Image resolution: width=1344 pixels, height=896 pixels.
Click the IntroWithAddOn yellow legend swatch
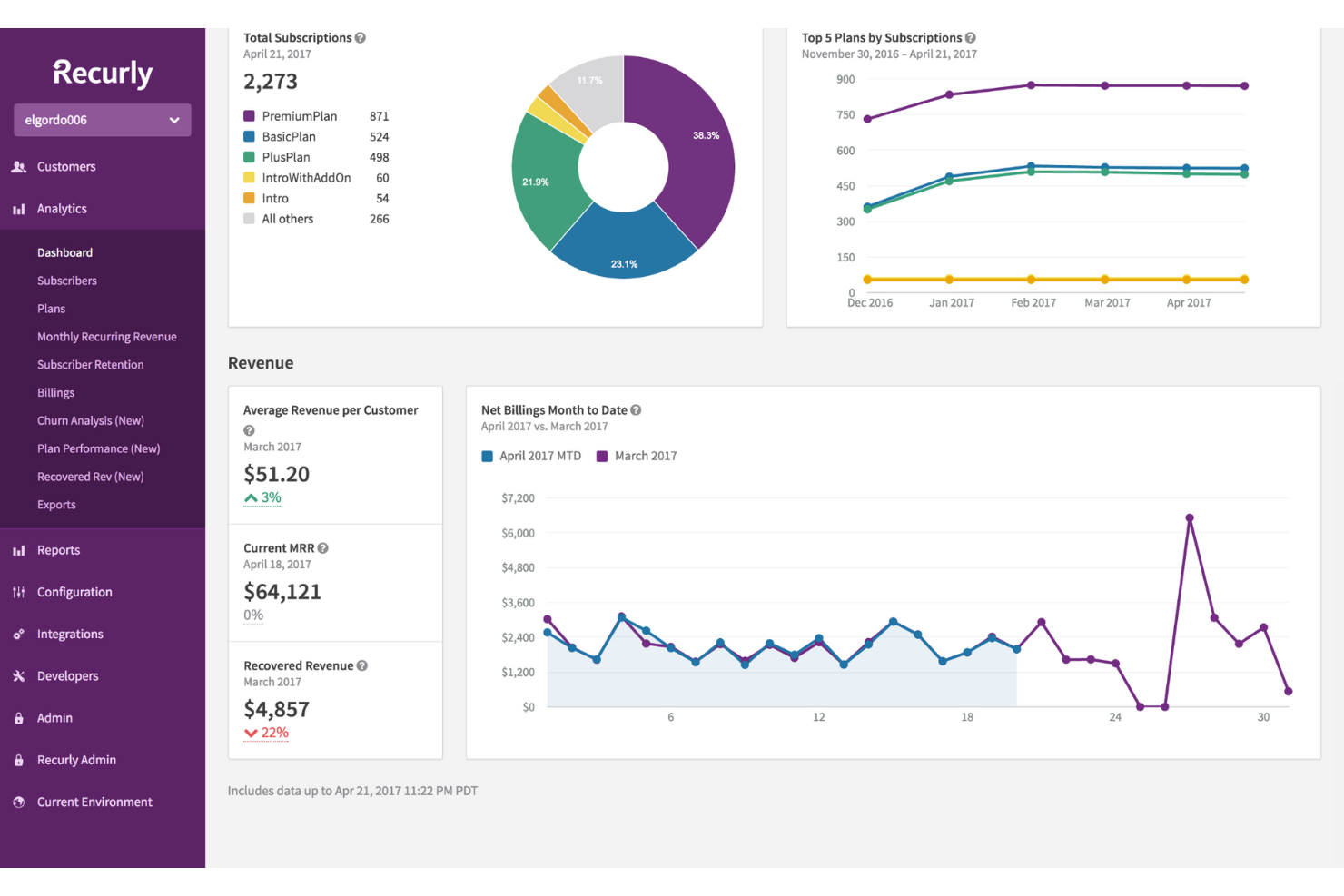click(x=249, y=178)
